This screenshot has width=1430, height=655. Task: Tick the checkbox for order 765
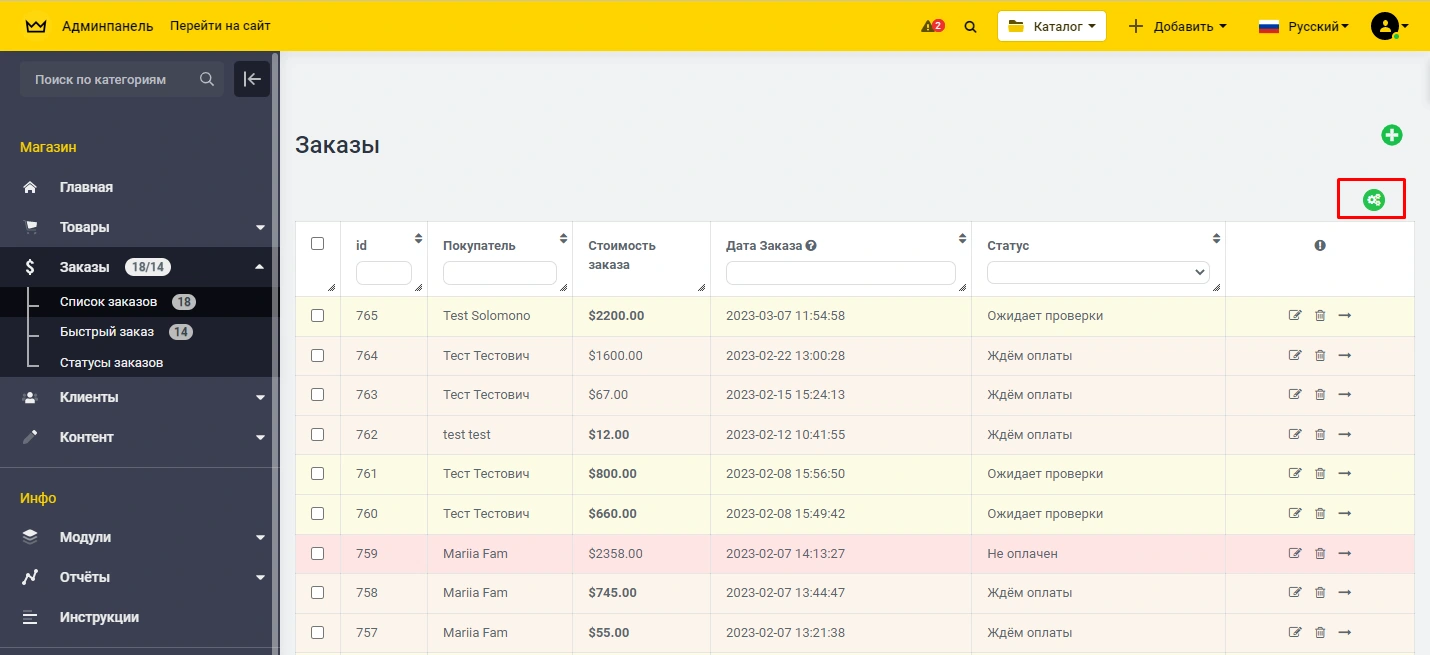[x=318, y=315]
